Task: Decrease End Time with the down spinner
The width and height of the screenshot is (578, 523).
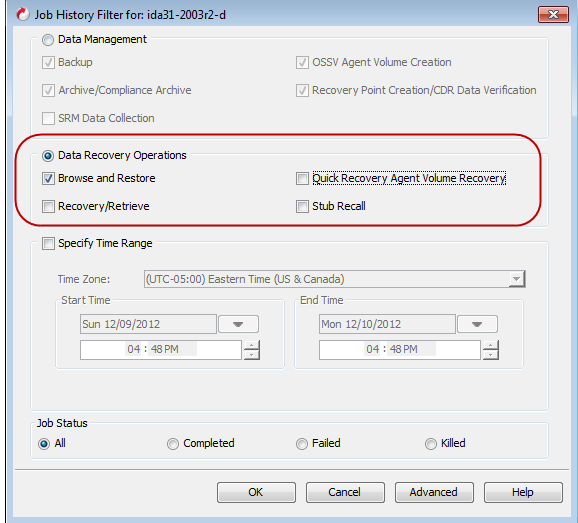Action: point(491,355)
